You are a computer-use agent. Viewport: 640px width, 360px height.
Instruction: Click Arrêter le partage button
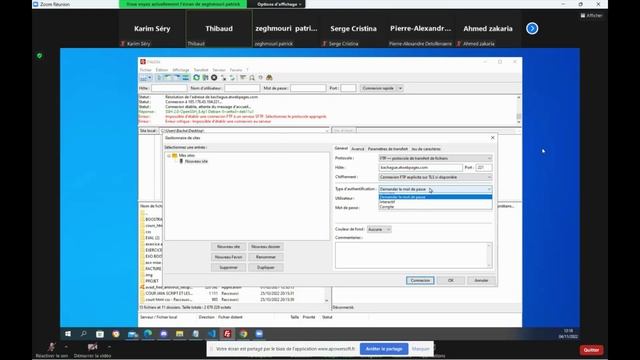(x=384, y=349)
